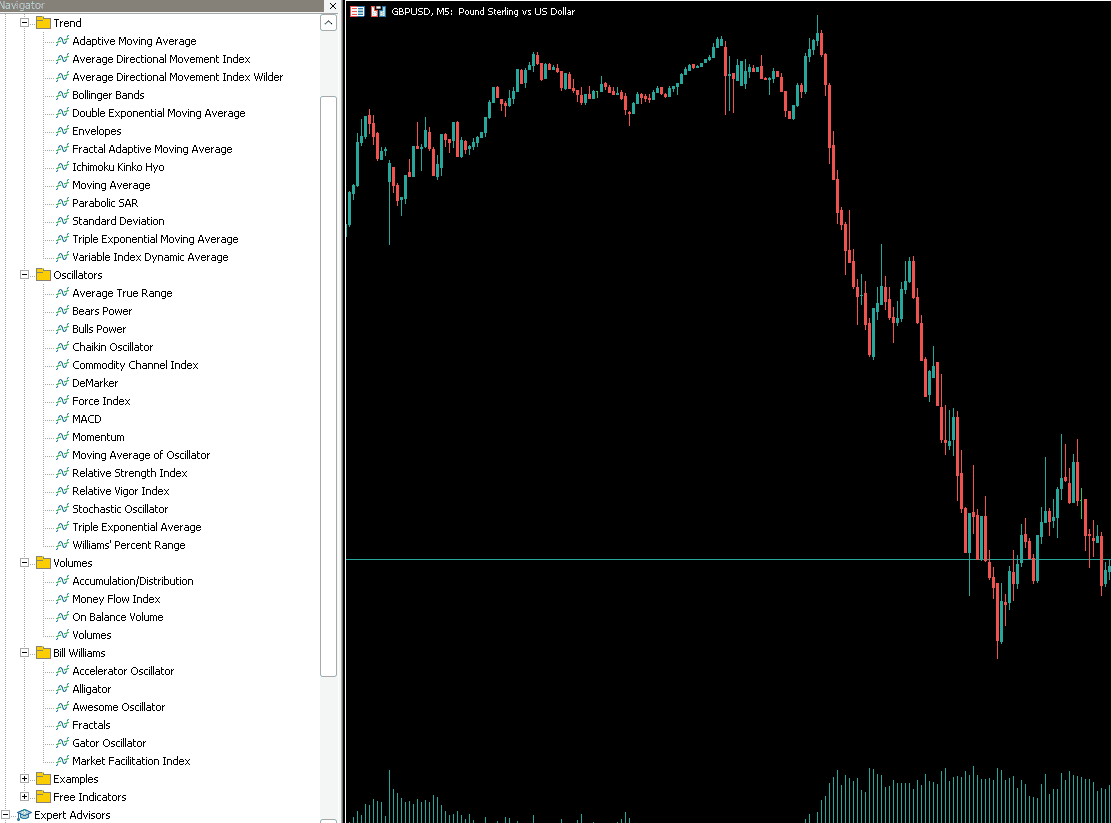Click the Navigator scrollbar up arrow
Screen dimensions: 1111x823
click(x=328, y=23)
